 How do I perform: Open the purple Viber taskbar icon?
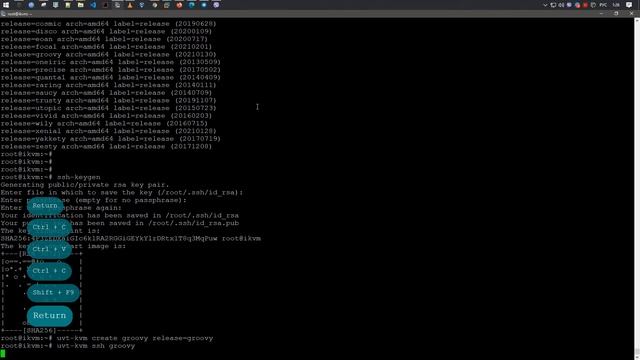pos(216,5)
